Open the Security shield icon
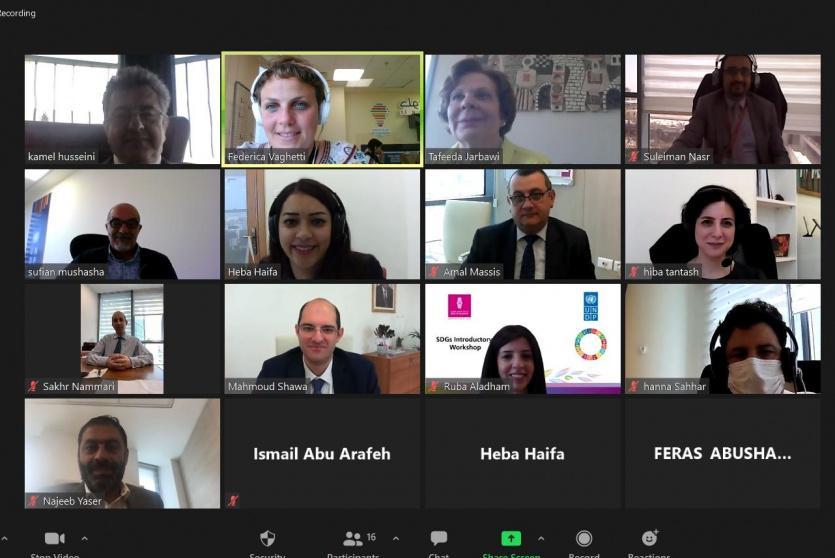This screenshot has width=835, height=558. 267,538
